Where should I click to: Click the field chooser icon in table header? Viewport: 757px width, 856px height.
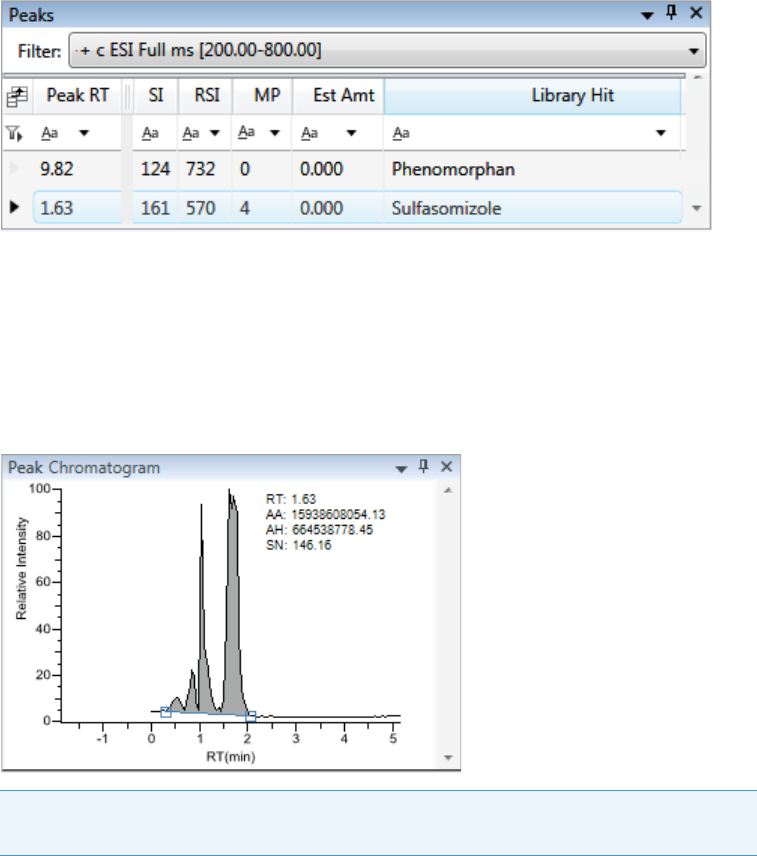tap(17, 96)
